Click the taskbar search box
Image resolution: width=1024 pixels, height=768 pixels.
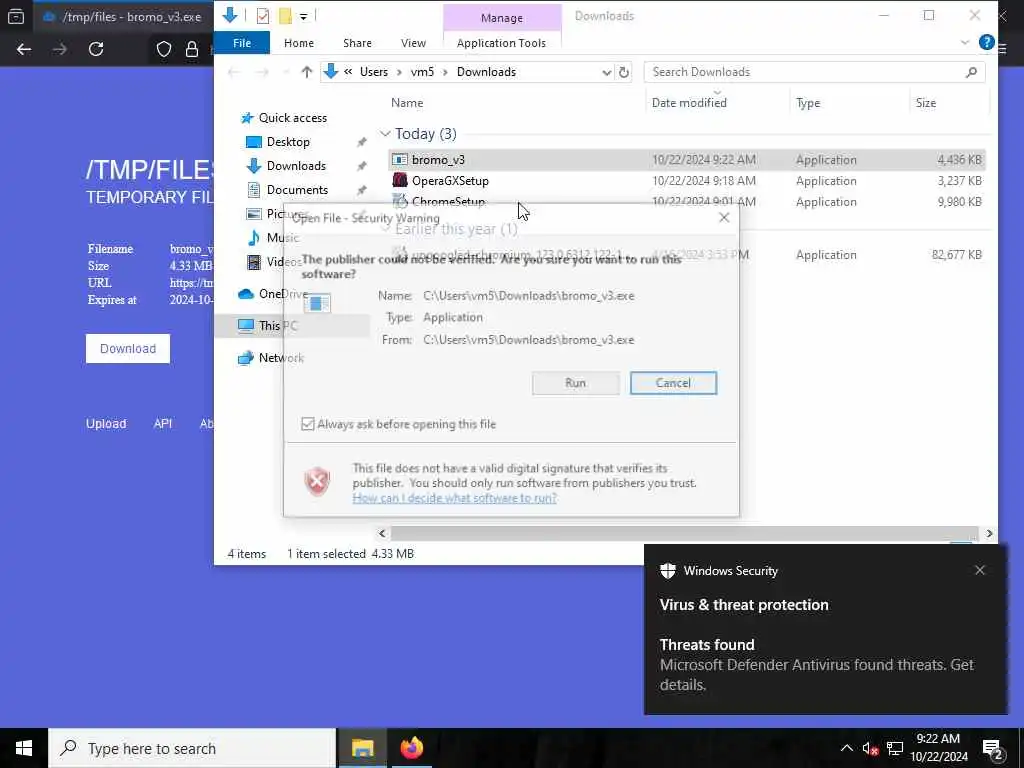pyautogui.click(x=192, y=748)
